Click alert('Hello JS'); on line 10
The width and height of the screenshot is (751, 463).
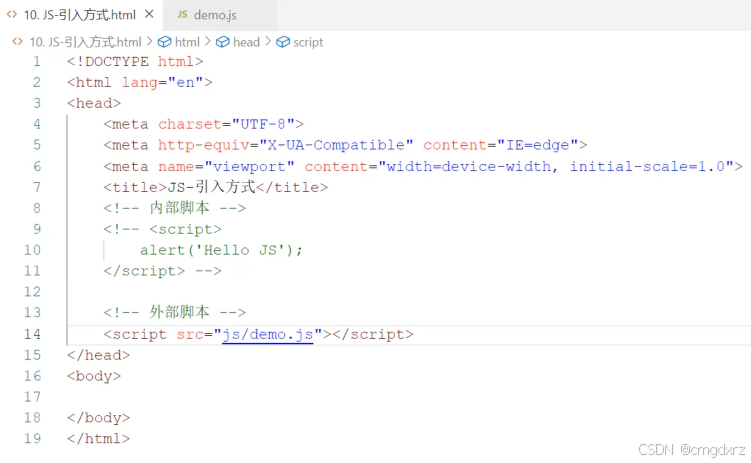pyautogui.click(x=221, y=250)
